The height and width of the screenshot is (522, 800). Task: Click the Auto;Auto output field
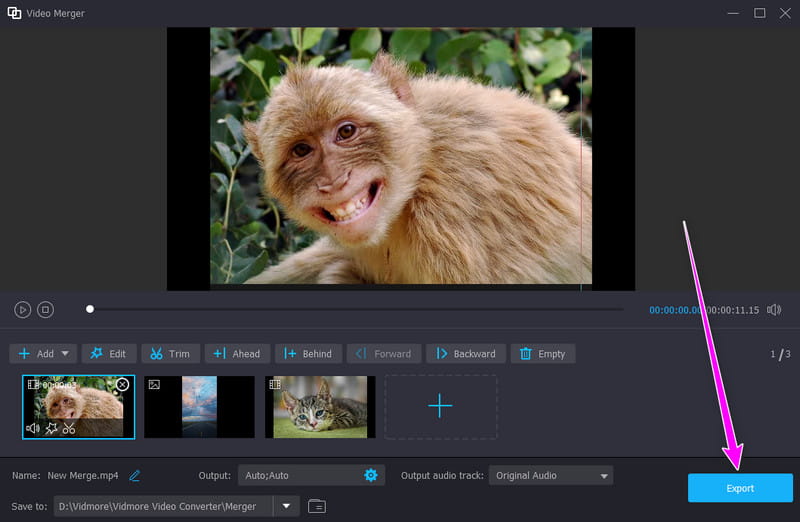[x=311, y=475]
